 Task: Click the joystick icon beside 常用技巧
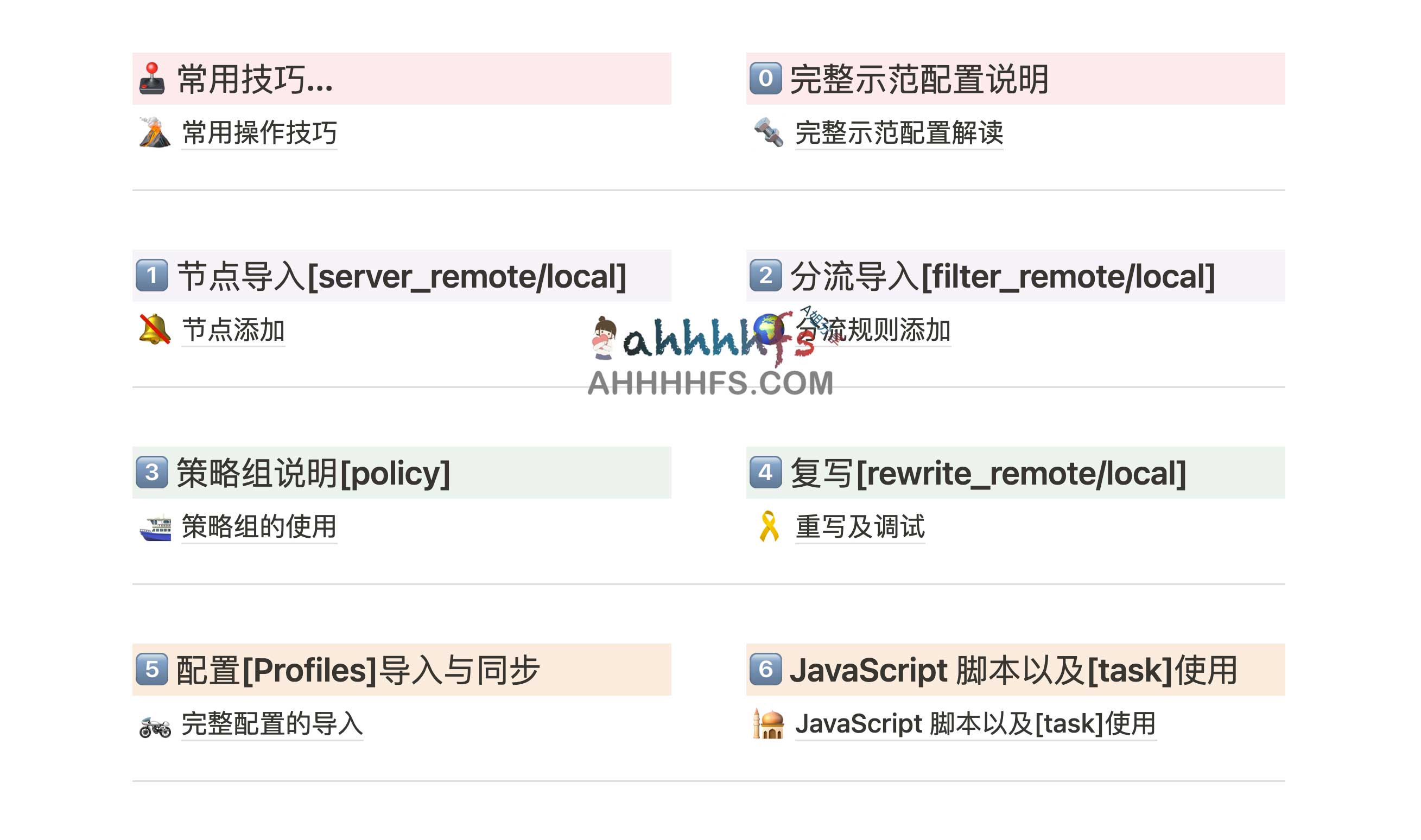(152, 79)
